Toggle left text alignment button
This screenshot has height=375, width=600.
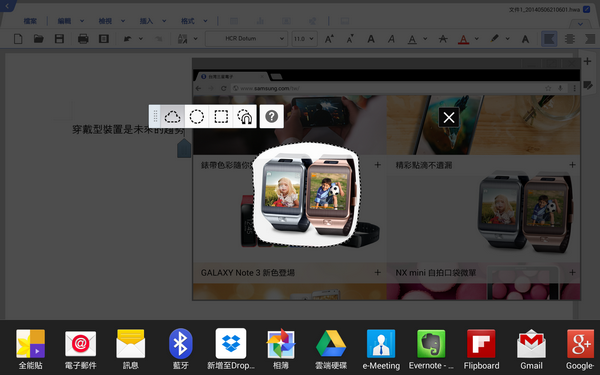pyautogui.click(x=549, y=39)
